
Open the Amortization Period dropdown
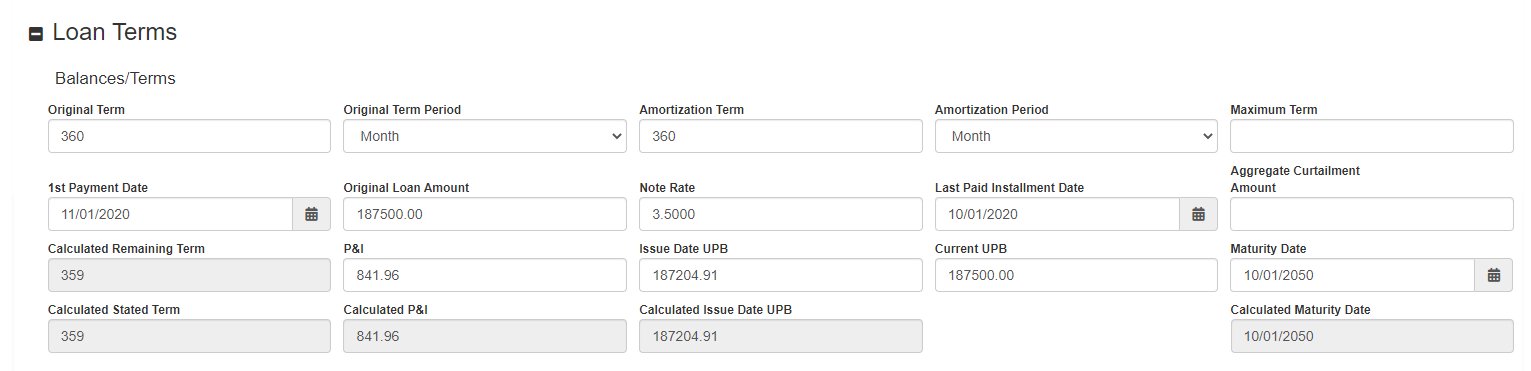(1076, 136)
